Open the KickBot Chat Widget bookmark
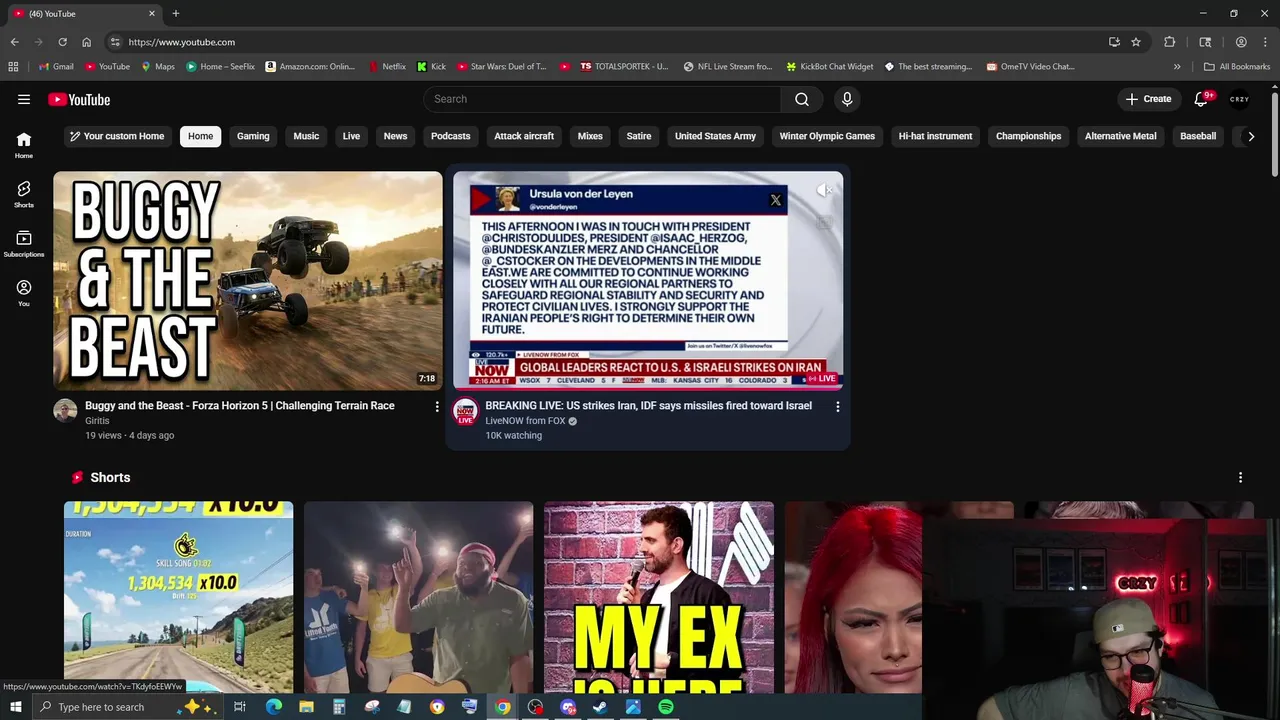 (830, 67)
